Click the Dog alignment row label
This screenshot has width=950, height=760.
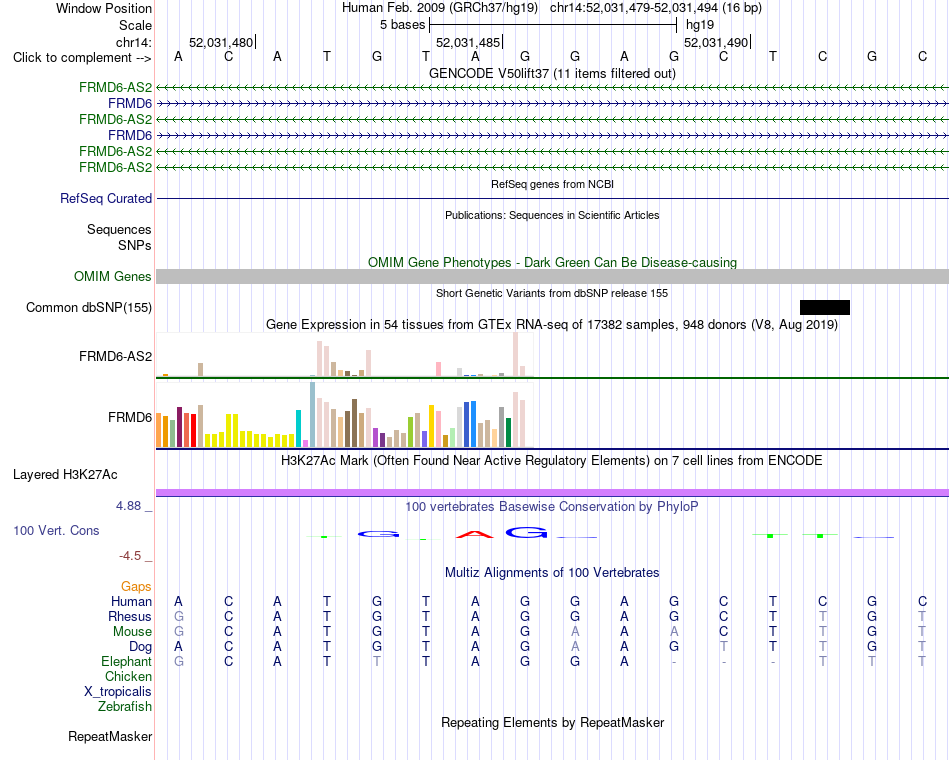point(140,647)
